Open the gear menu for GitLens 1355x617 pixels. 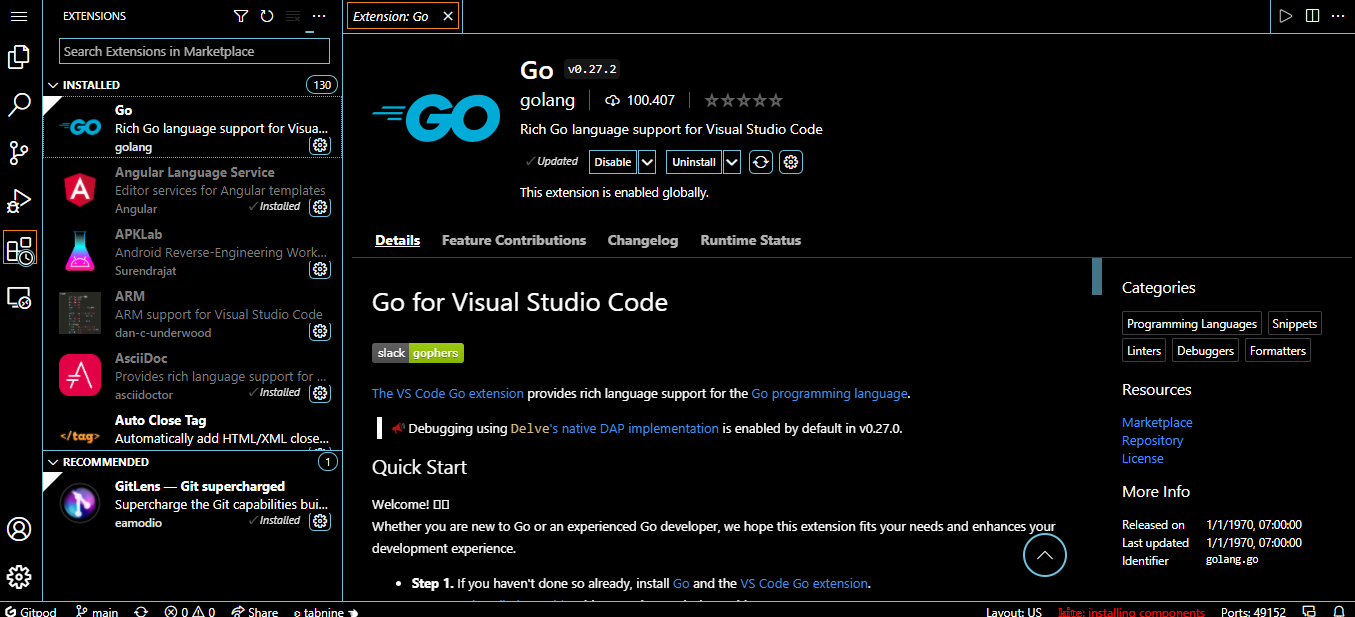[320, 521]
